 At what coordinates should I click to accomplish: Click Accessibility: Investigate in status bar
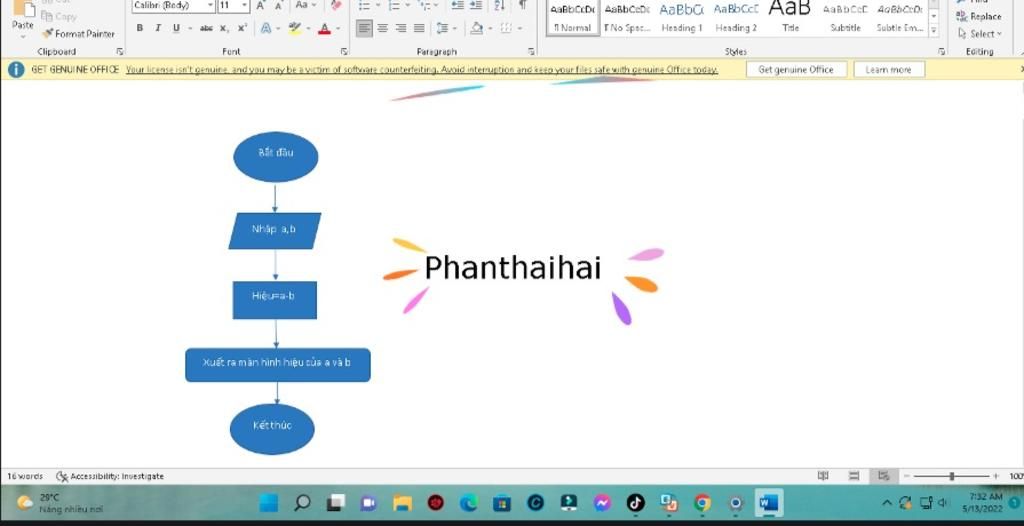pos(110,476)
